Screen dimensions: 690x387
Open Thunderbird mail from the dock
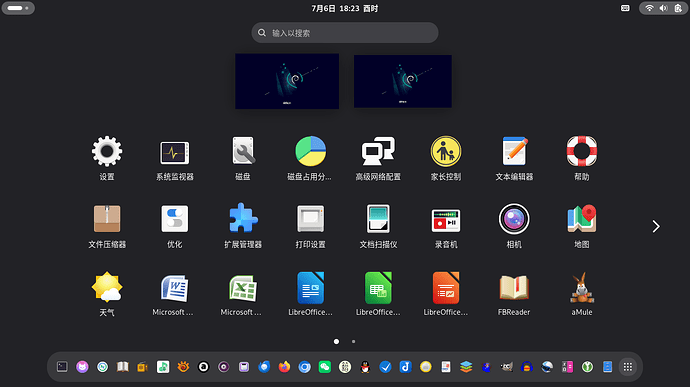tap(264, 367)
